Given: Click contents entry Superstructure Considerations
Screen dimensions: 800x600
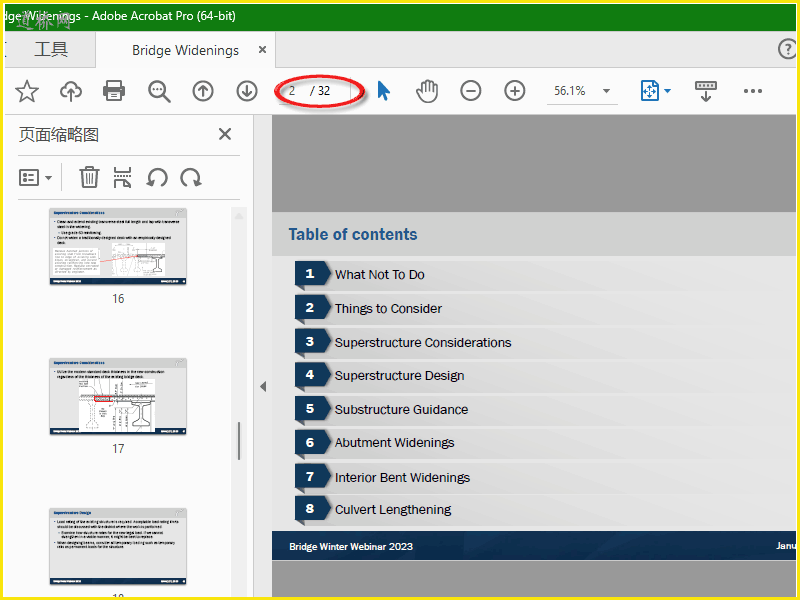Looking at the screenshot, I should click(x=423, y=342).
